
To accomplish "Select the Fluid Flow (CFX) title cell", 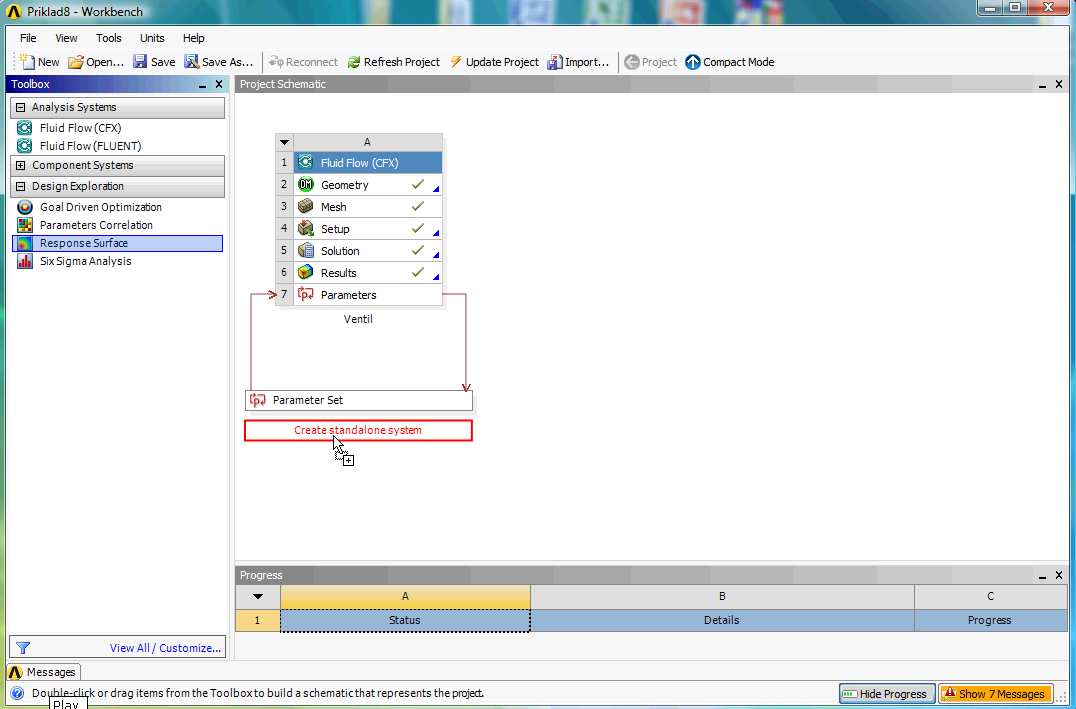I will (x=368, y=163).
